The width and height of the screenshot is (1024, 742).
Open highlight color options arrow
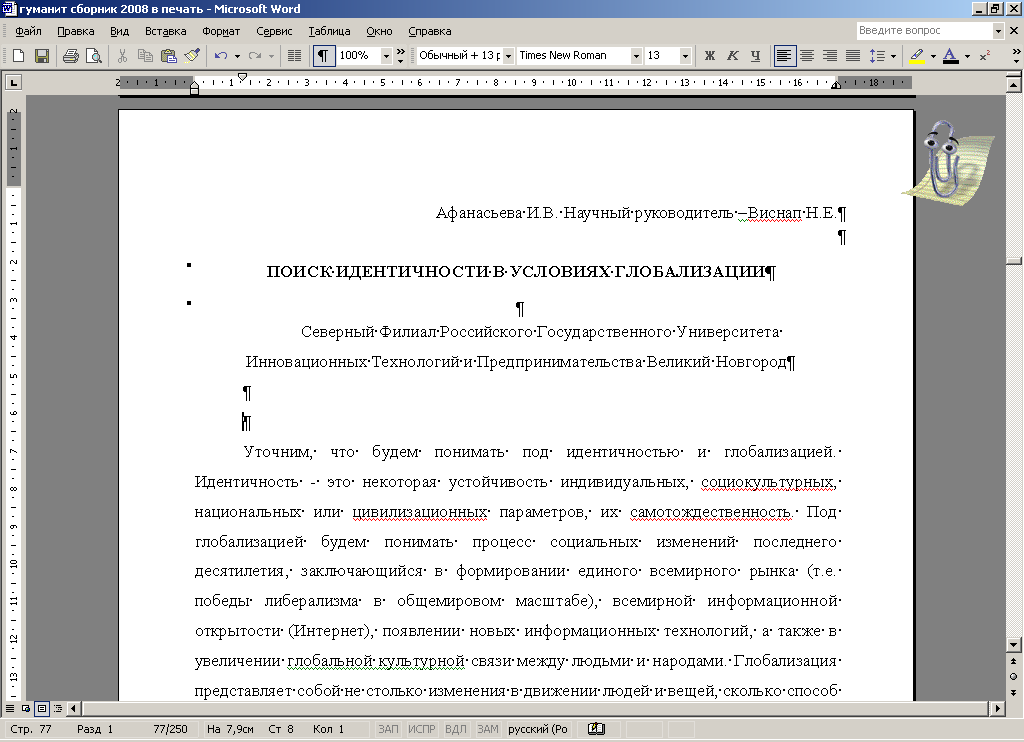(x=933, y=56)
